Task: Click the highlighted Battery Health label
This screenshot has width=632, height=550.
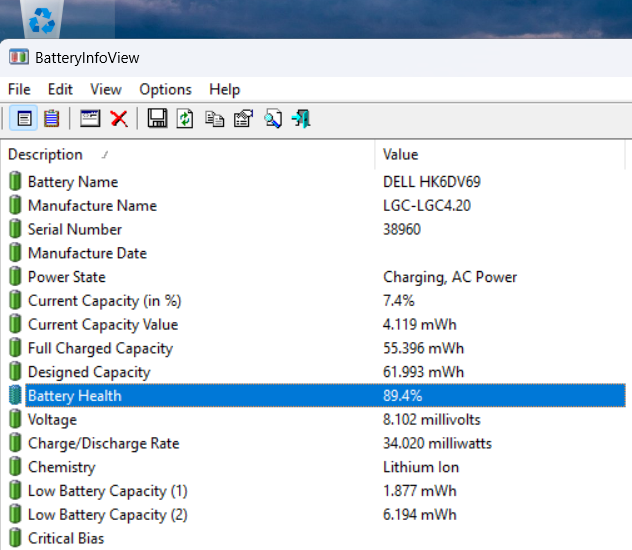Action: pos(75,396)
